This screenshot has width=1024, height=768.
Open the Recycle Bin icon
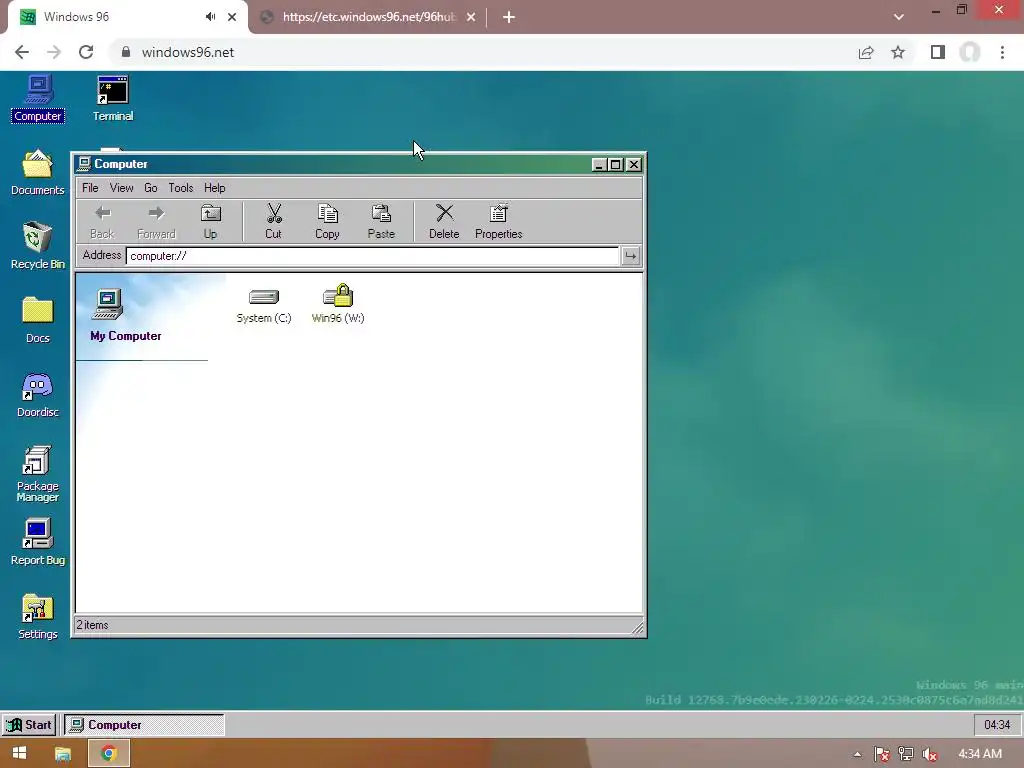37,246
